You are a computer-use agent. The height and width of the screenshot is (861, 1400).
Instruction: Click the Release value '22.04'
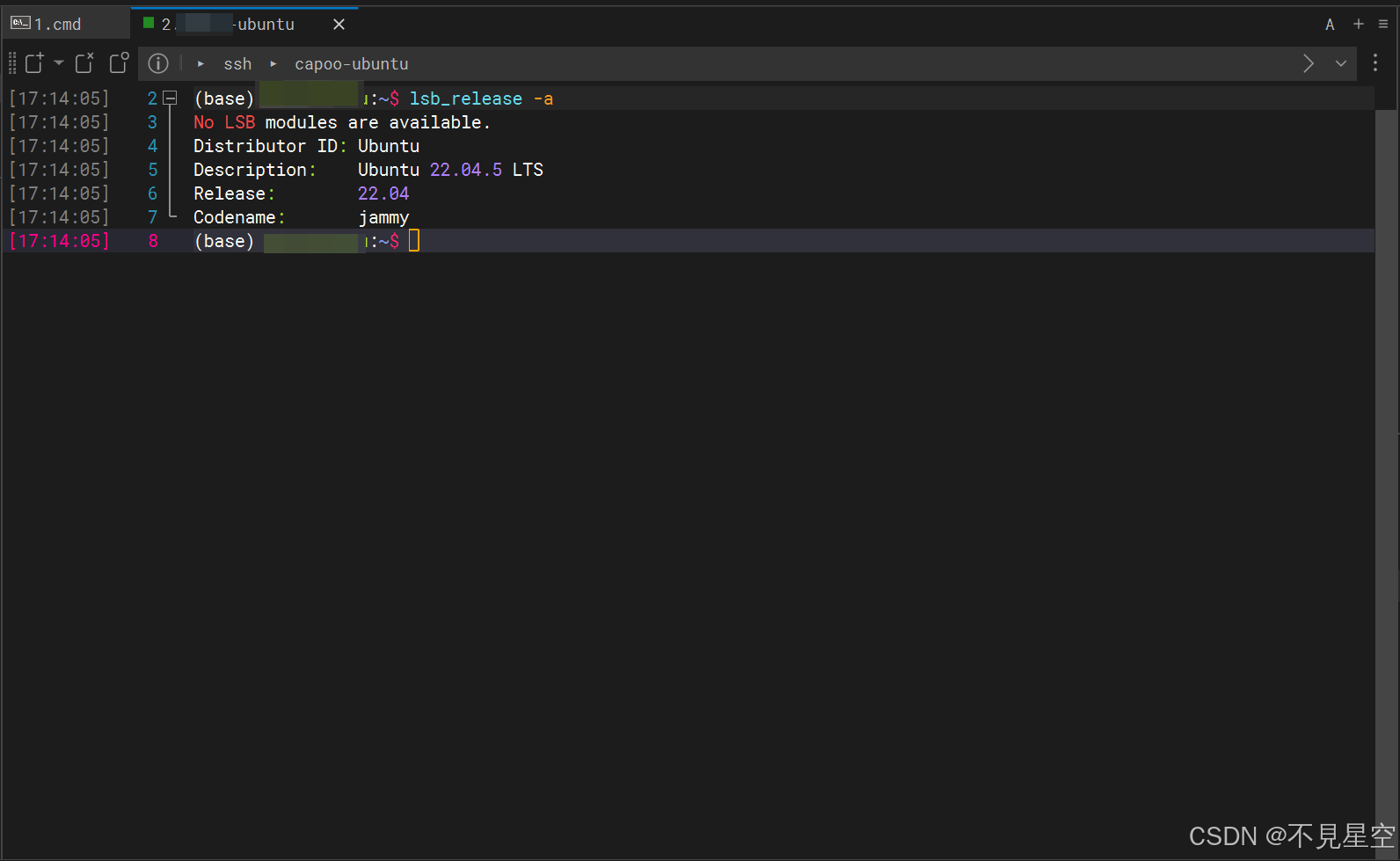[x=383, y=193]
